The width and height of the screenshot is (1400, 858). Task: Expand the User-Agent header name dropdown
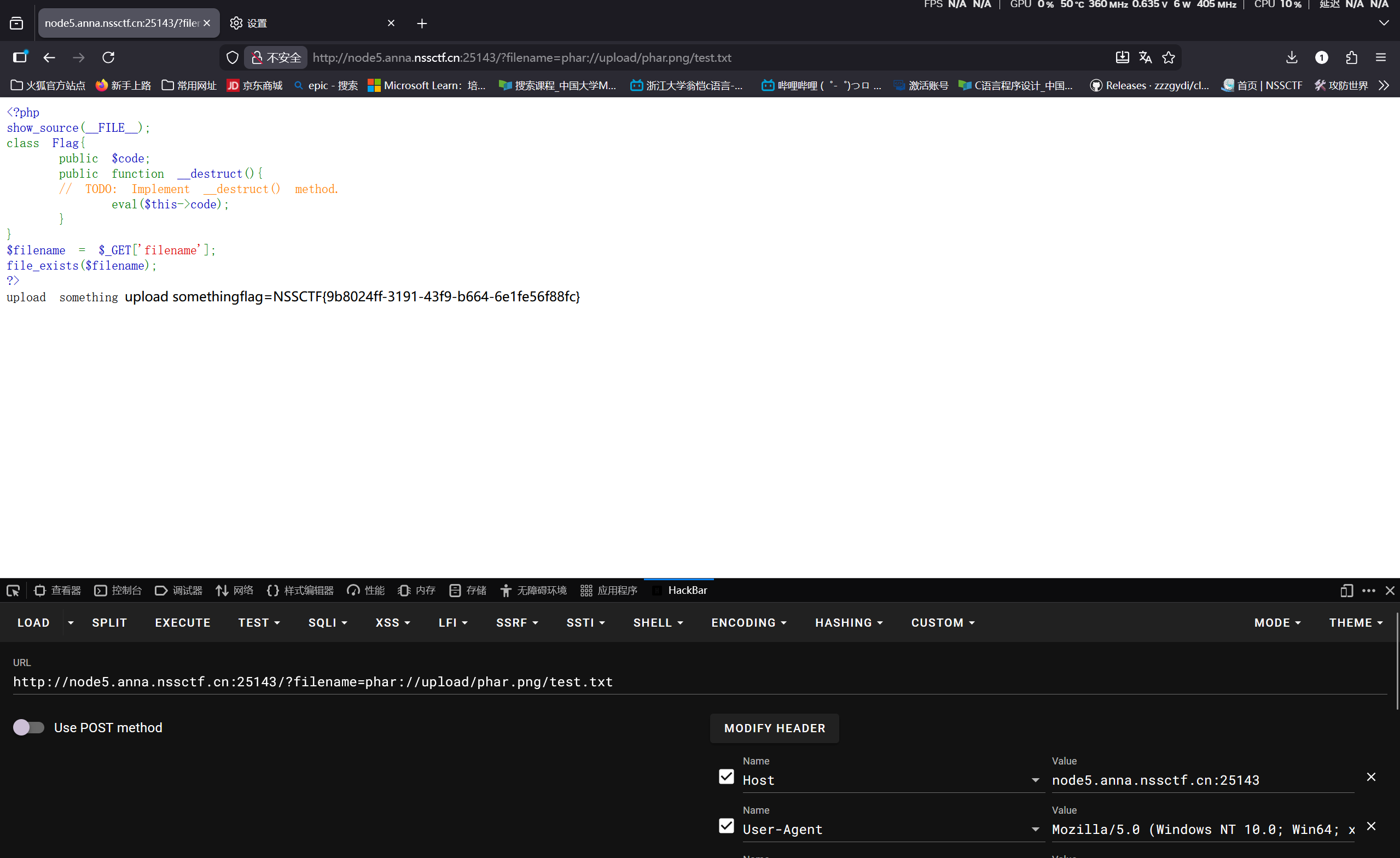1035,830
